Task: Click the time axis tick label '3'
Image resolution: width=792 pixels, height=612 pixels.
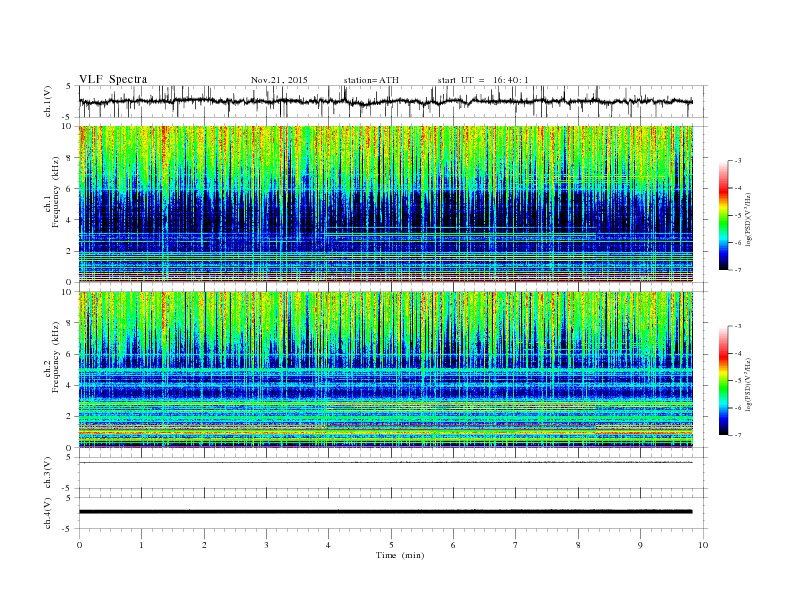Action: click(x=266, y=545)
